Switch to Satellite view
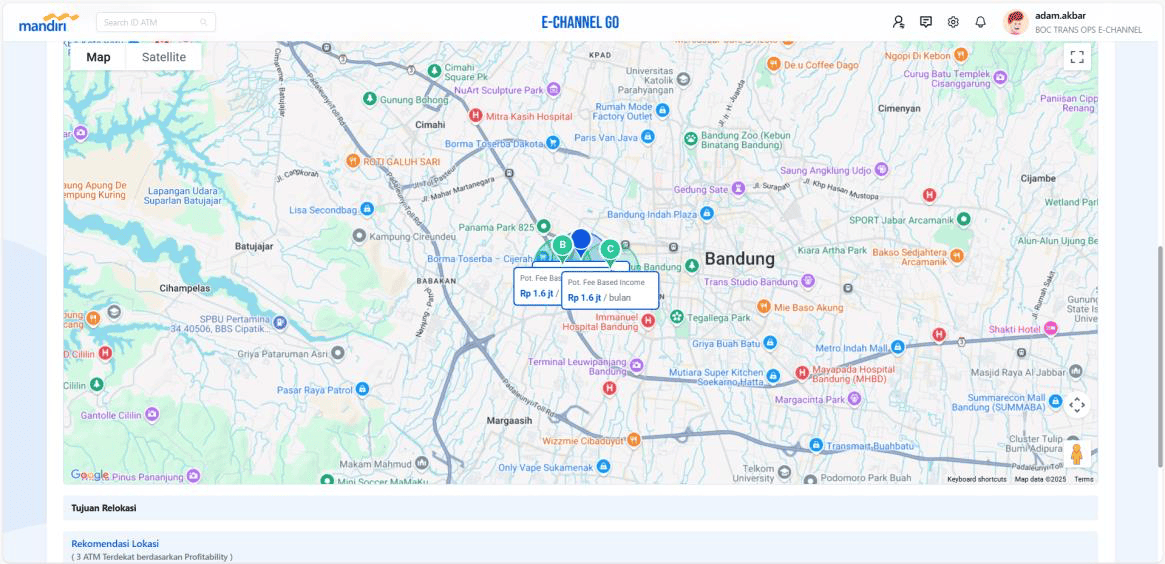Image resolution: width=1165 pixels, height=564 pixels. tap(164, 57)
